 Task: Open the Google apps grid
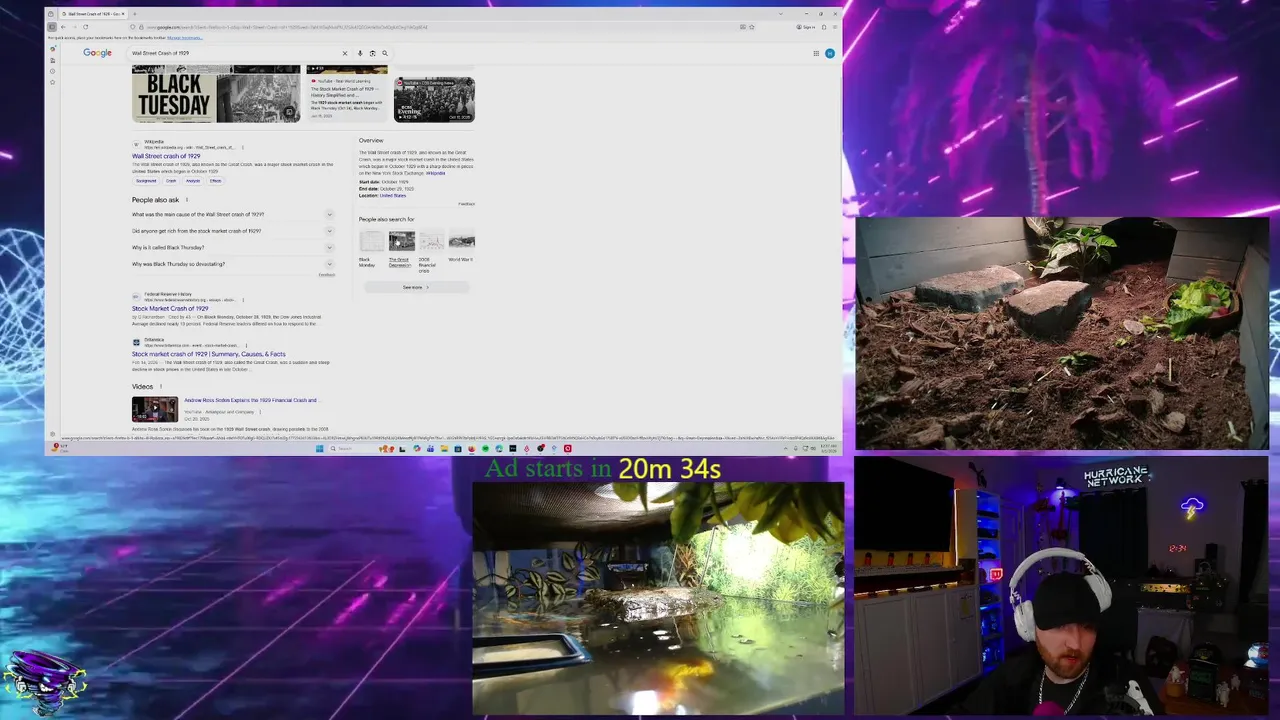click(x=816, y=53)
